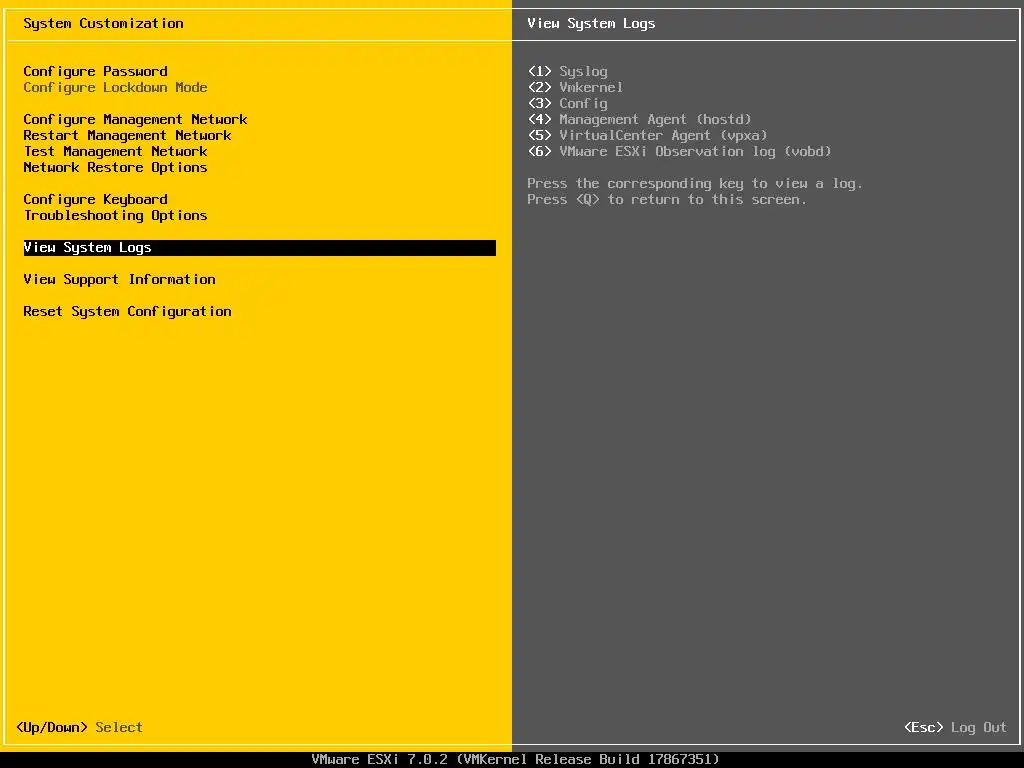Click the <Esc> Log Out hint
Image resolution: width=1024 pixels, height=768 pixels.
pyautogui.click(x=955, y=728)
